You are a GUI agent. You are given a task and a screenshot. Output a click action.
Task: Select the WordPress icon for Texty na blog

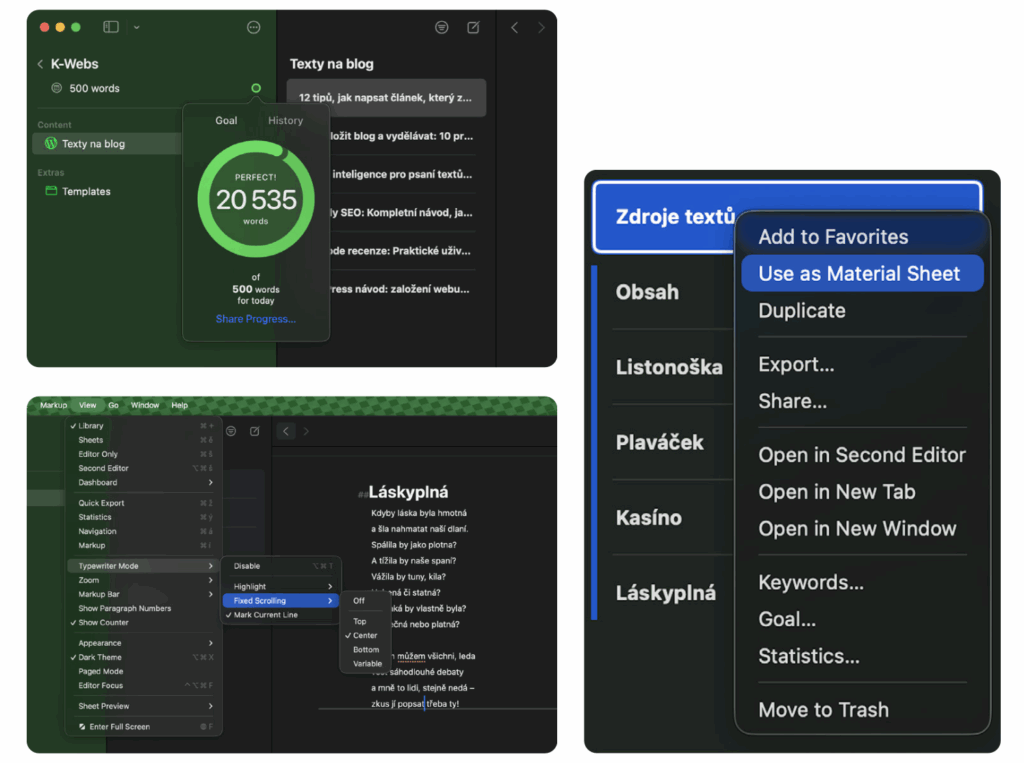51,144
